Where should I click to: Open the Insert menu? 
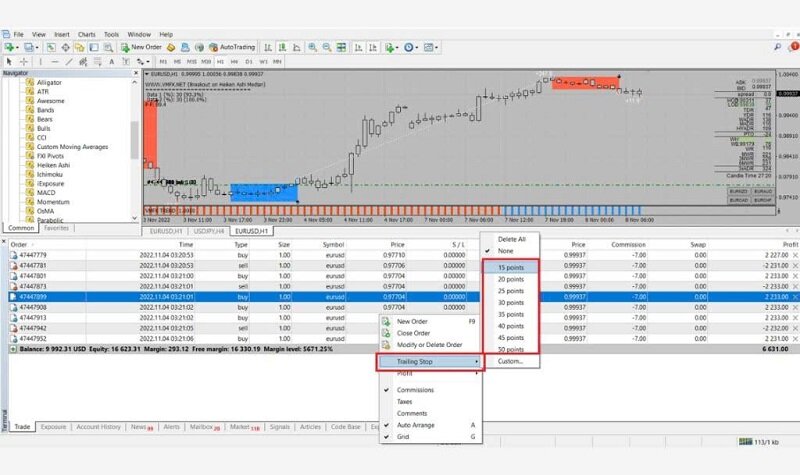pos(62,34)
